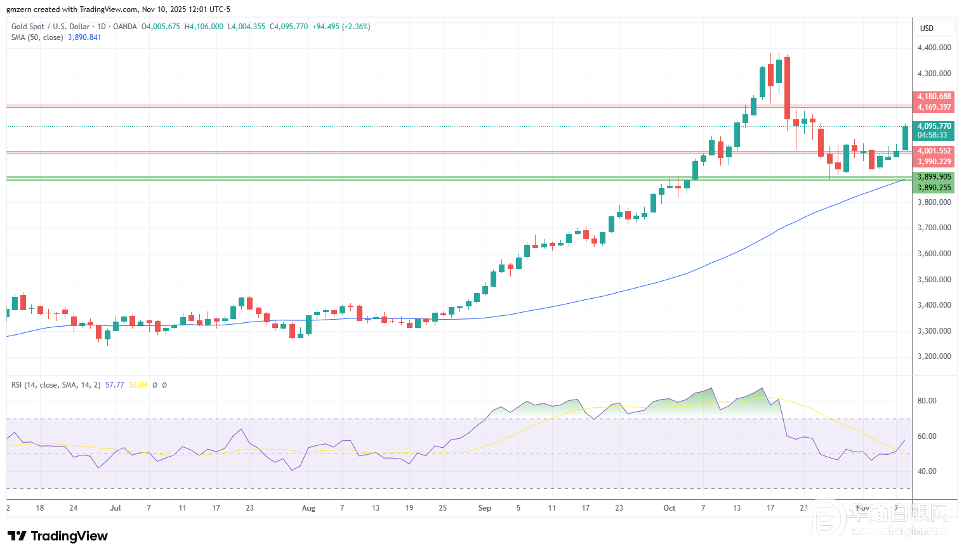This screenshot has height=556, width=964.
Task: Select the 4,180.688 red price label
Action: (x=934, y=95)
